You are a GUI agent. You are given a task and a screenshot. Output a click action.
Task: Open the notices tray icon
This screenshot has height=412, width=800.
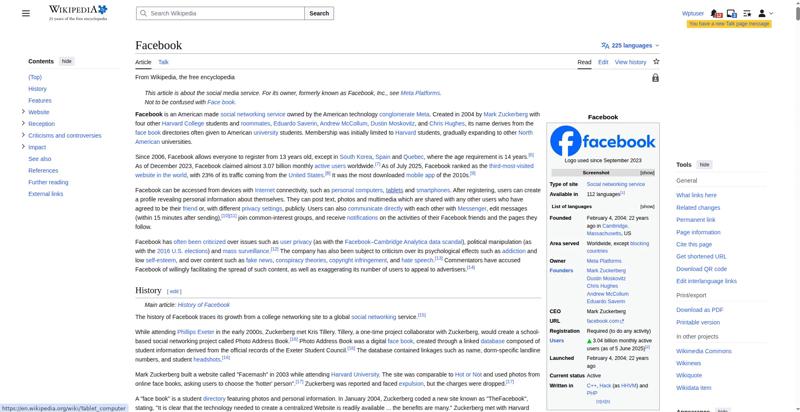point(732,13)
